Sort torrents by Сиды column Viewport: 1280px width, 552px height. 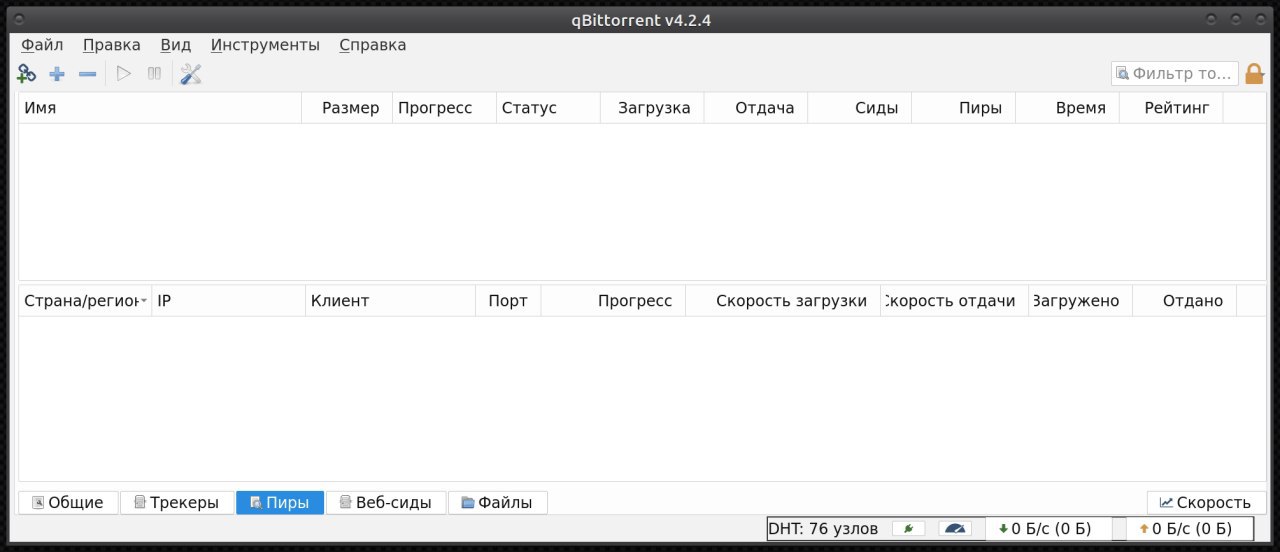pyautogui.click(x=860, y=108)
